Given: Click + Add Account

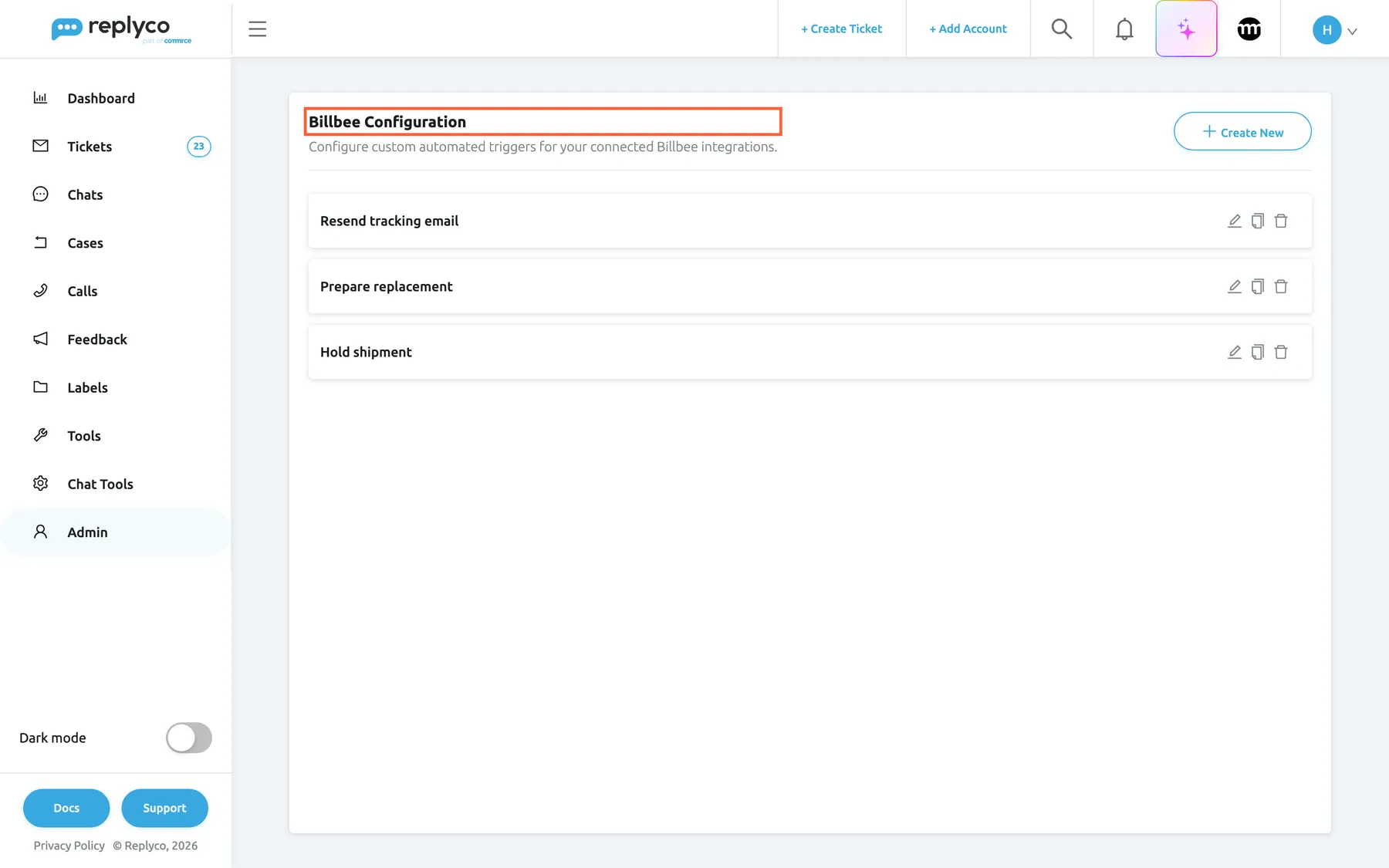Looking at the screenshot, I should click(x=968, y=29).
